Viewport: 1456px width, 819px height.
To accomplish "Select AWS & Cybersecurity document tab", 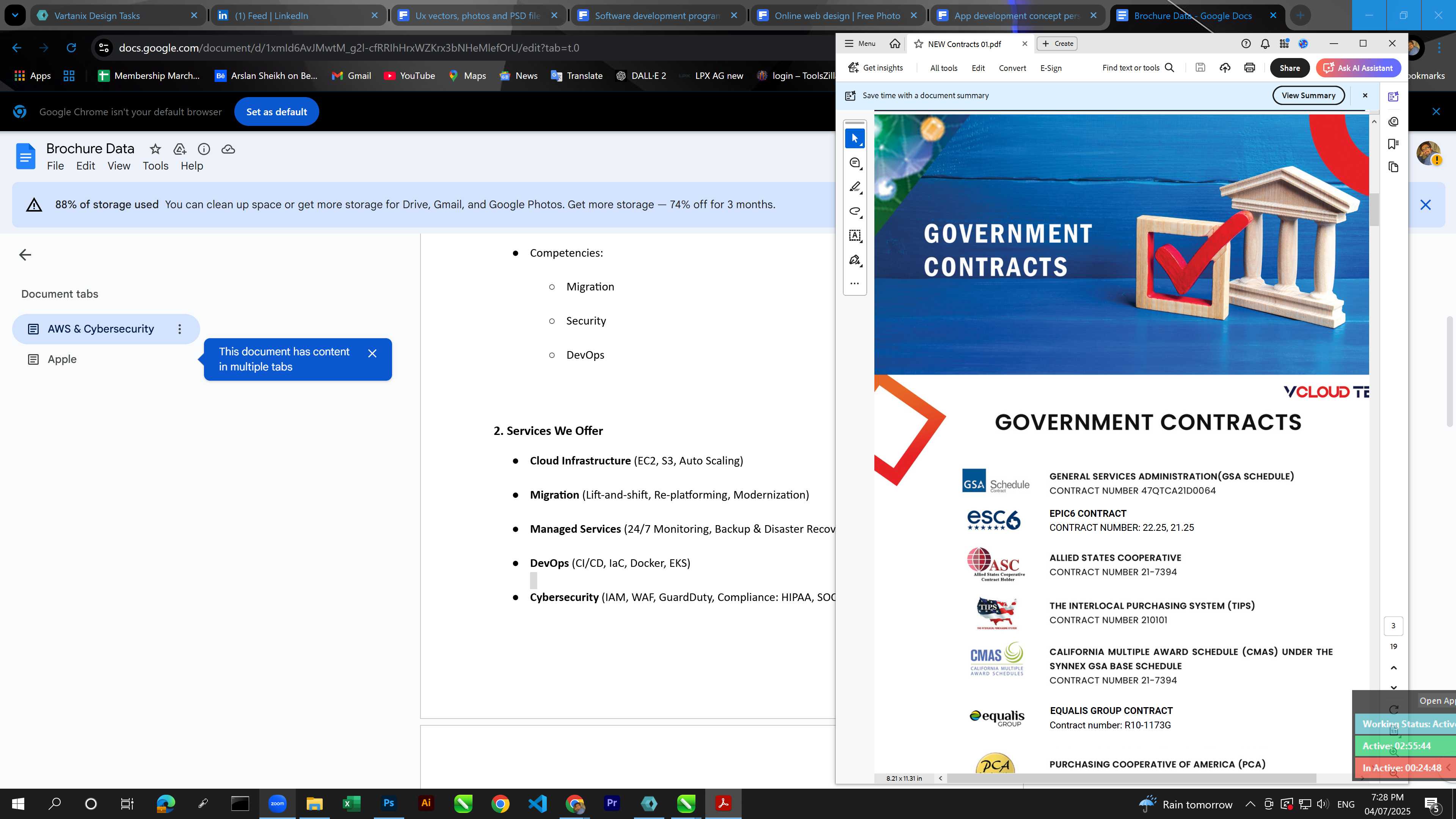I will point(100,329).
